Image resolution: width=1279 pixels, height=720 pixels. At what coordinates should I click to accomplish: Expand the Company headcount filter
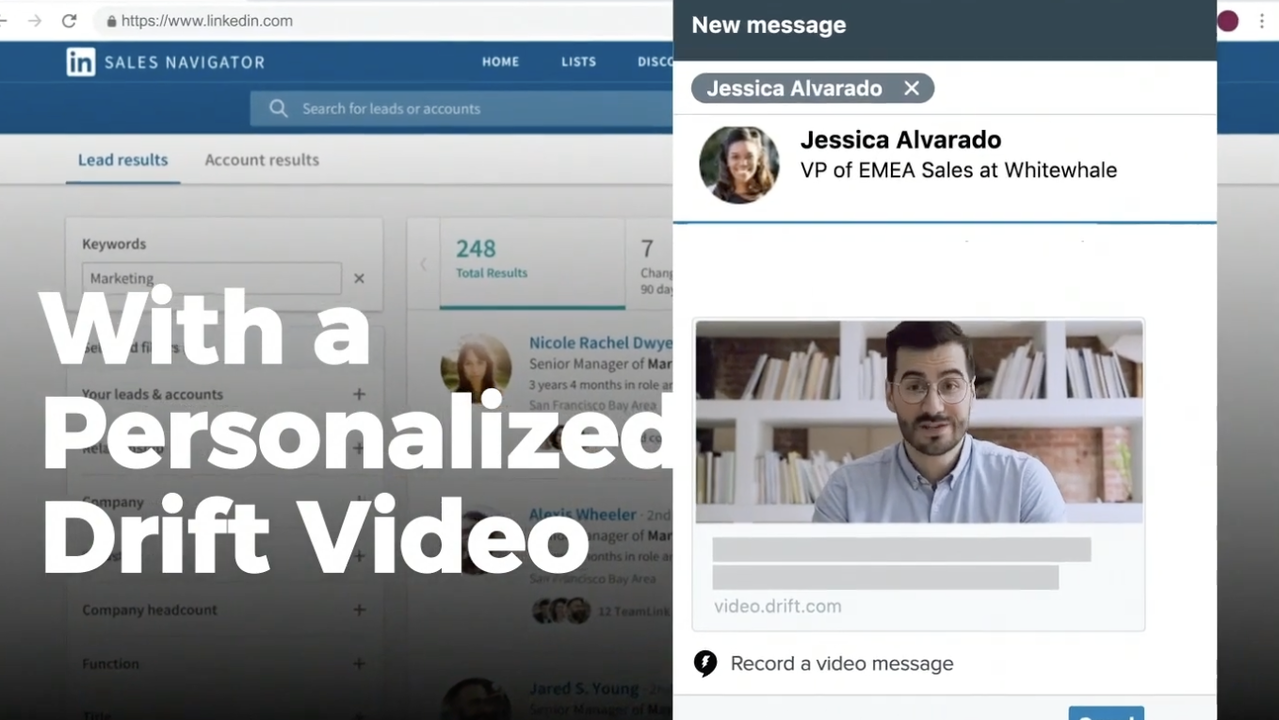359,609
